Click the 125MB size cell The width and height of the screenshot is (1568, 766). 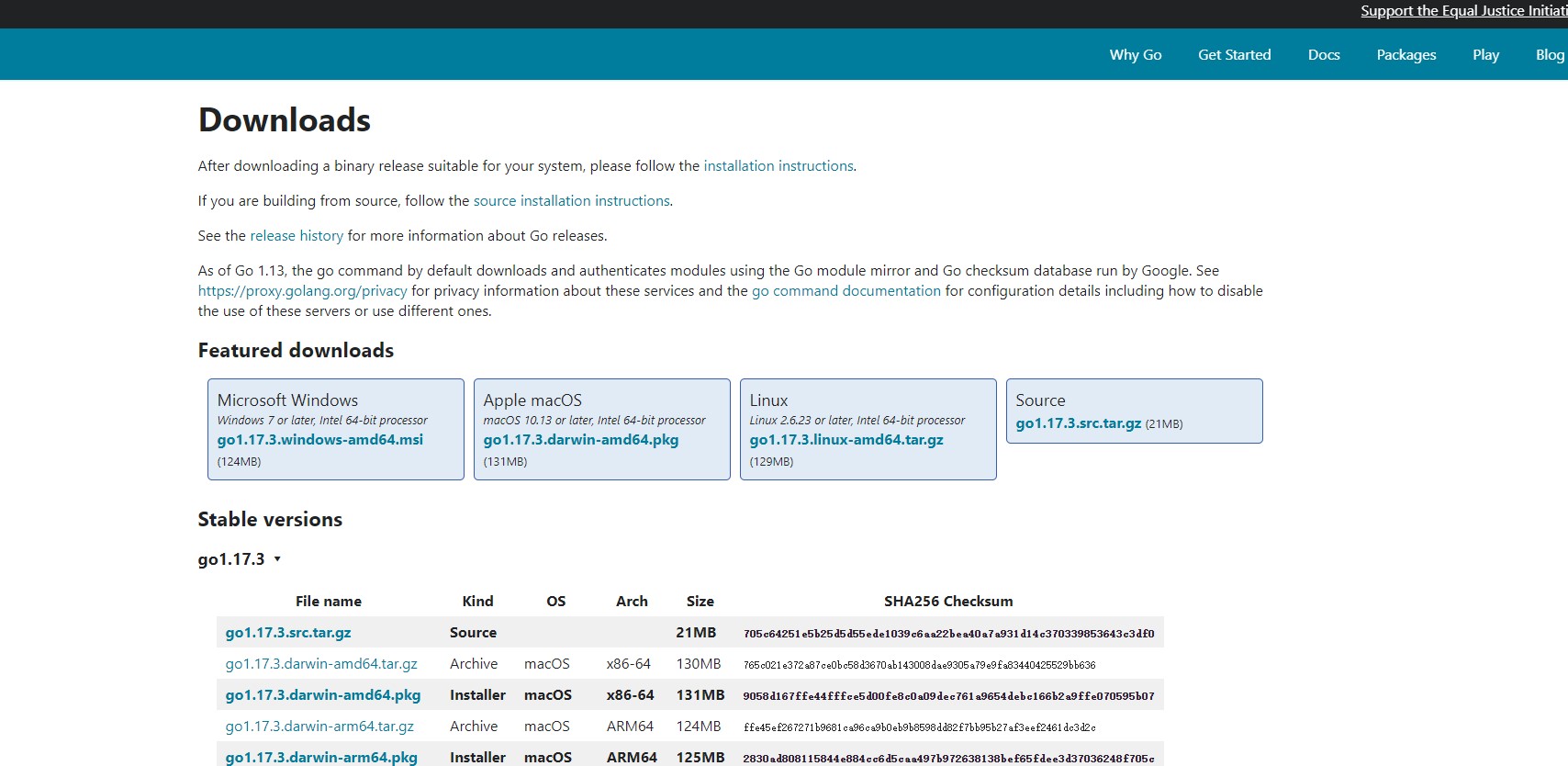[700, 758]
